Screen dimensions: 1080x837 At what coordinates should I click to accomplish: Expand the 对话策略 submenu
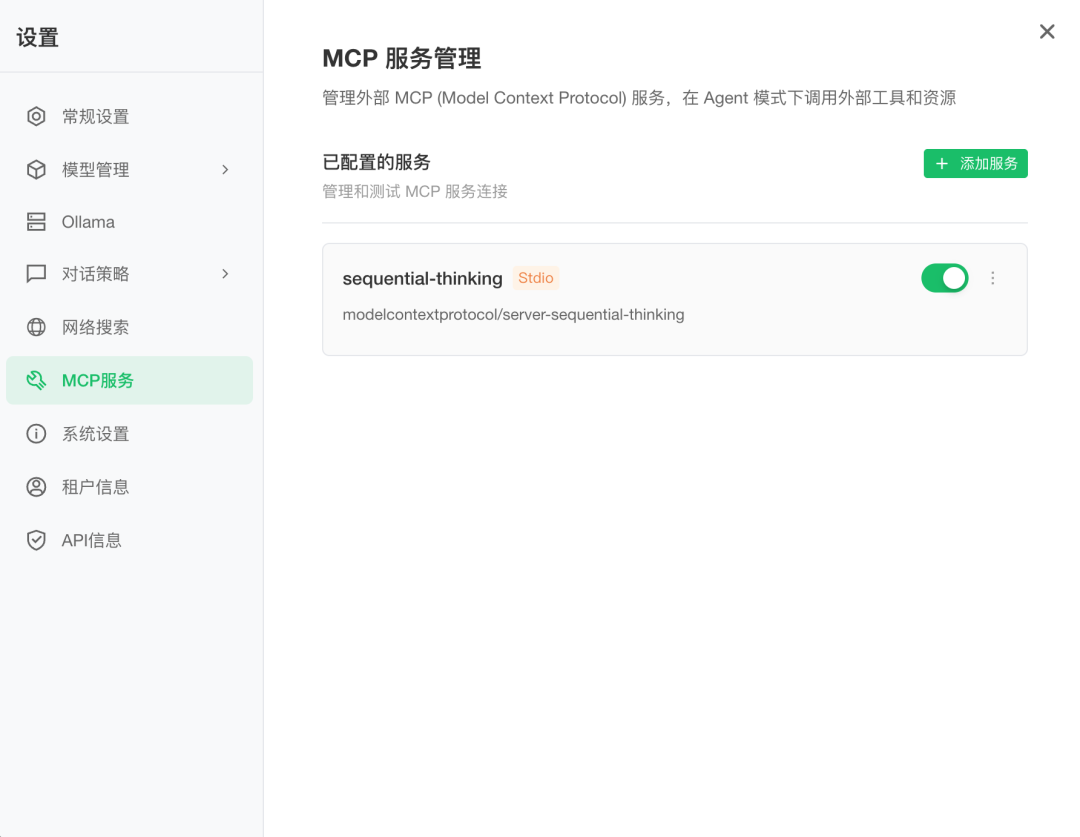coord(225,273)
